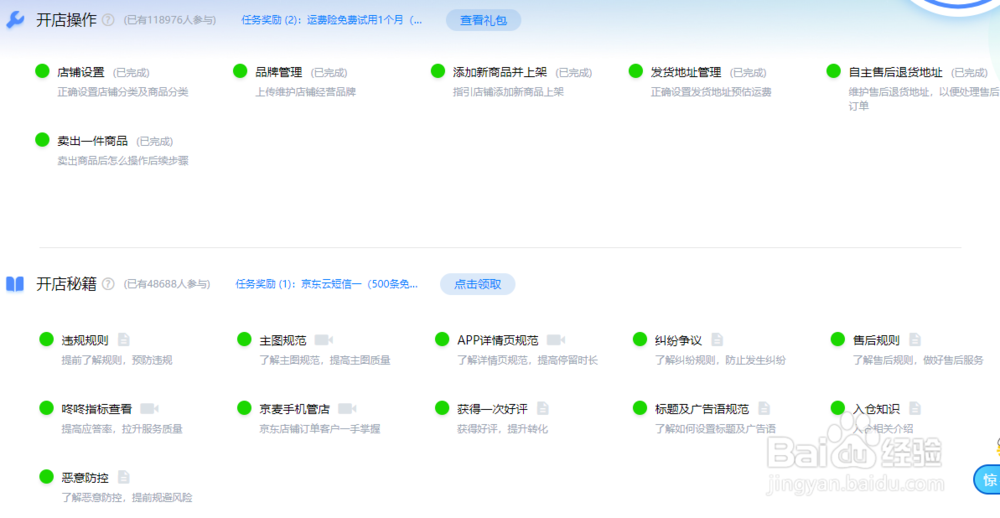
Task: Click the green status dot for 品牌管理
Action: click(x=240, y=71)
